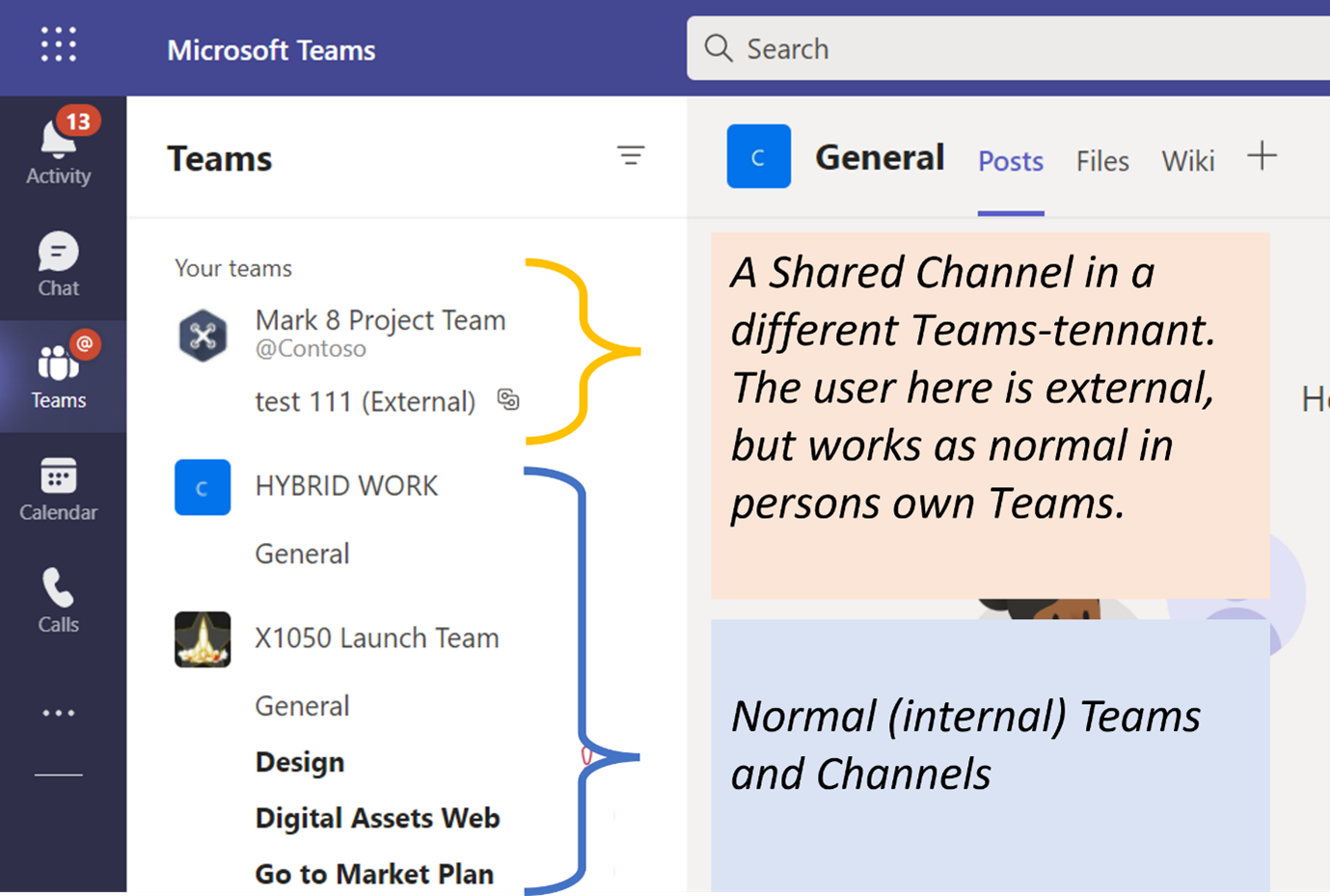
Task: Select the X1050 Launch Team
Action: coord(377,638)
